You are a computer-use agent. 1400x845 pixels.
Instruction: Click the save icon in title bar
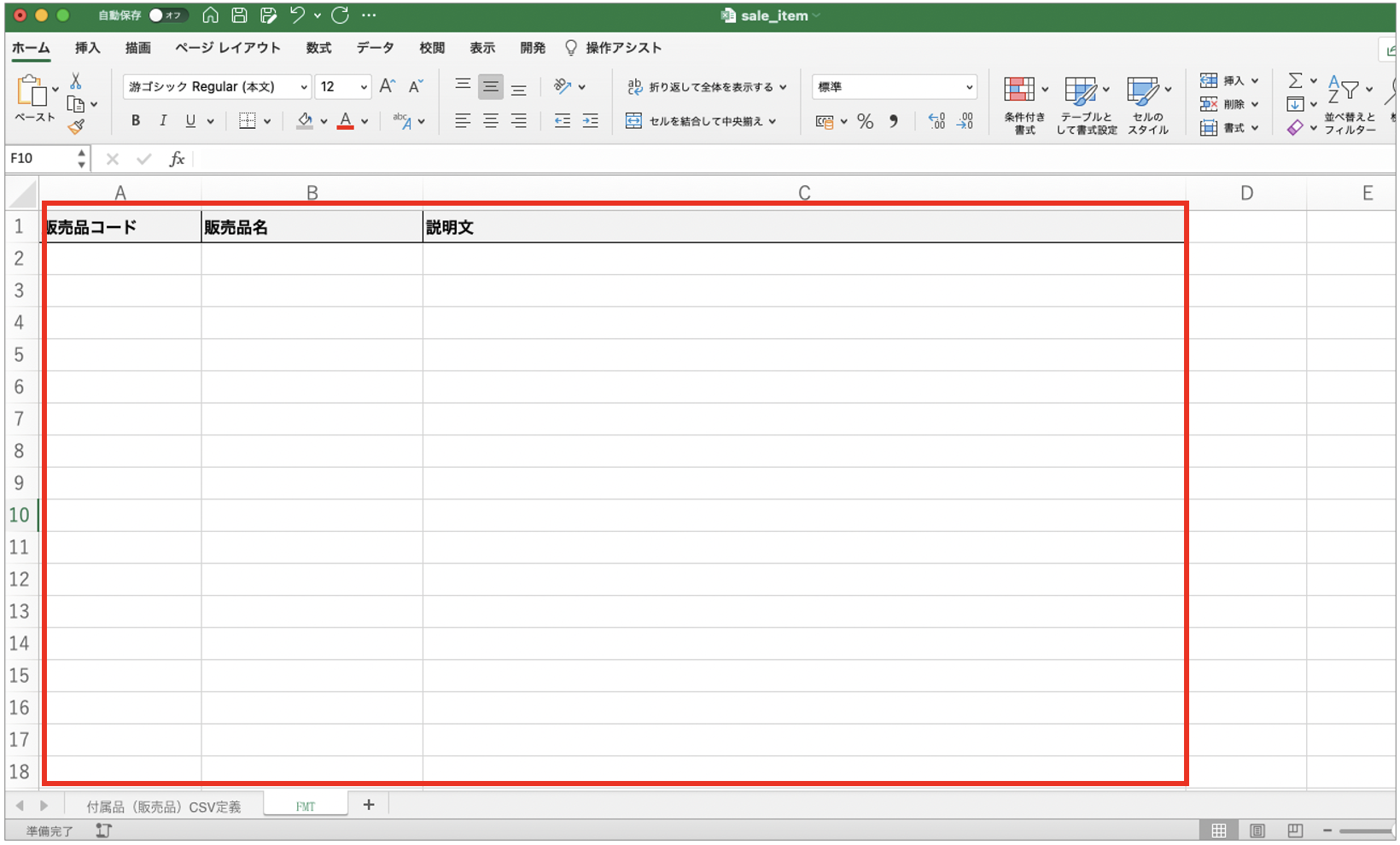(240, 15)
